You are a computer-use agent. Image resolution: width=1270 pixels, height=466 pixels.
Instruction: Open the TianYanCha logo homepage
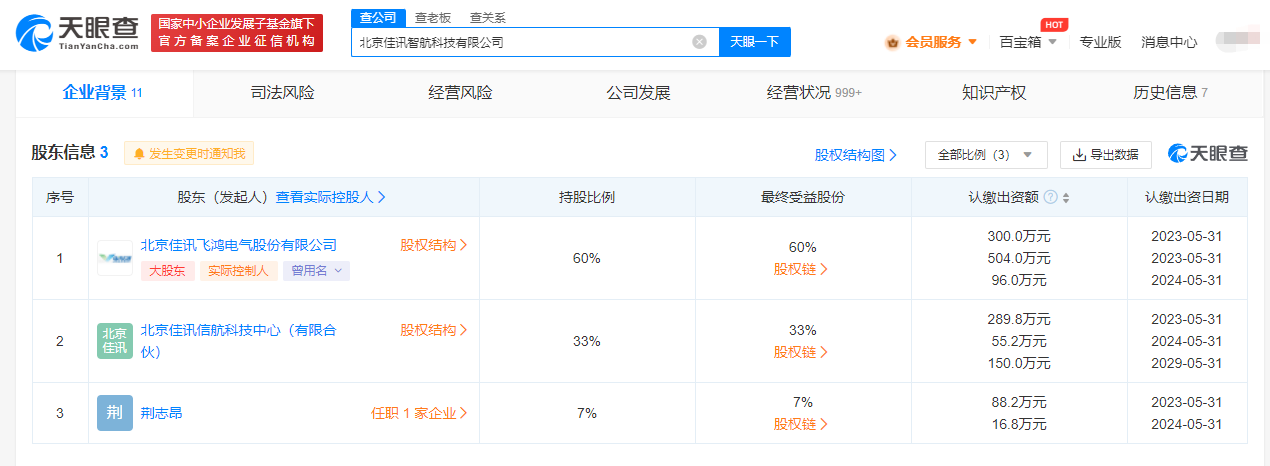(x=78, y=33)
